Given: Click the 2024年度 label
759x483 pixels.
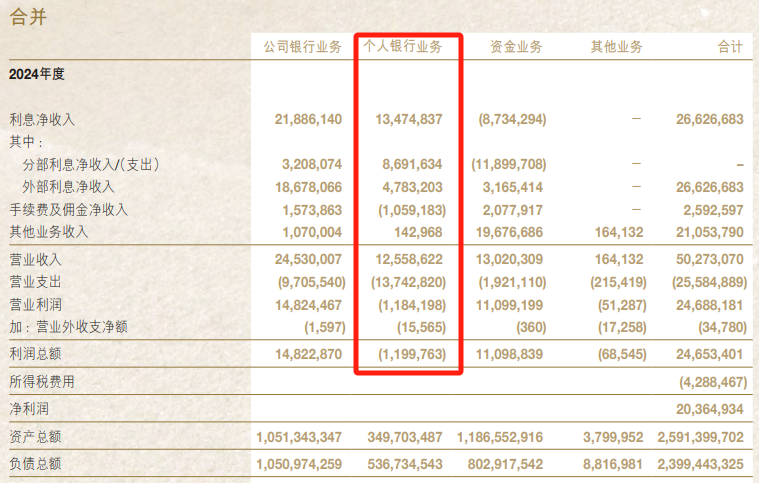Looking at the screenshot, I should [x=37, y=74].
